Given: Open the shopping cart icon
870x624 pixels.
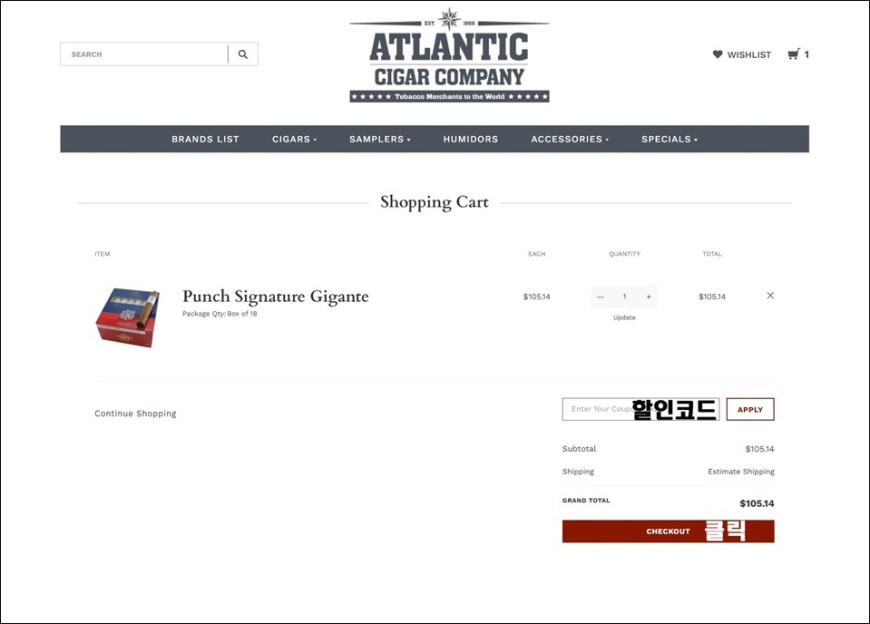Looking at the screenshot, I should coord(798,54).
